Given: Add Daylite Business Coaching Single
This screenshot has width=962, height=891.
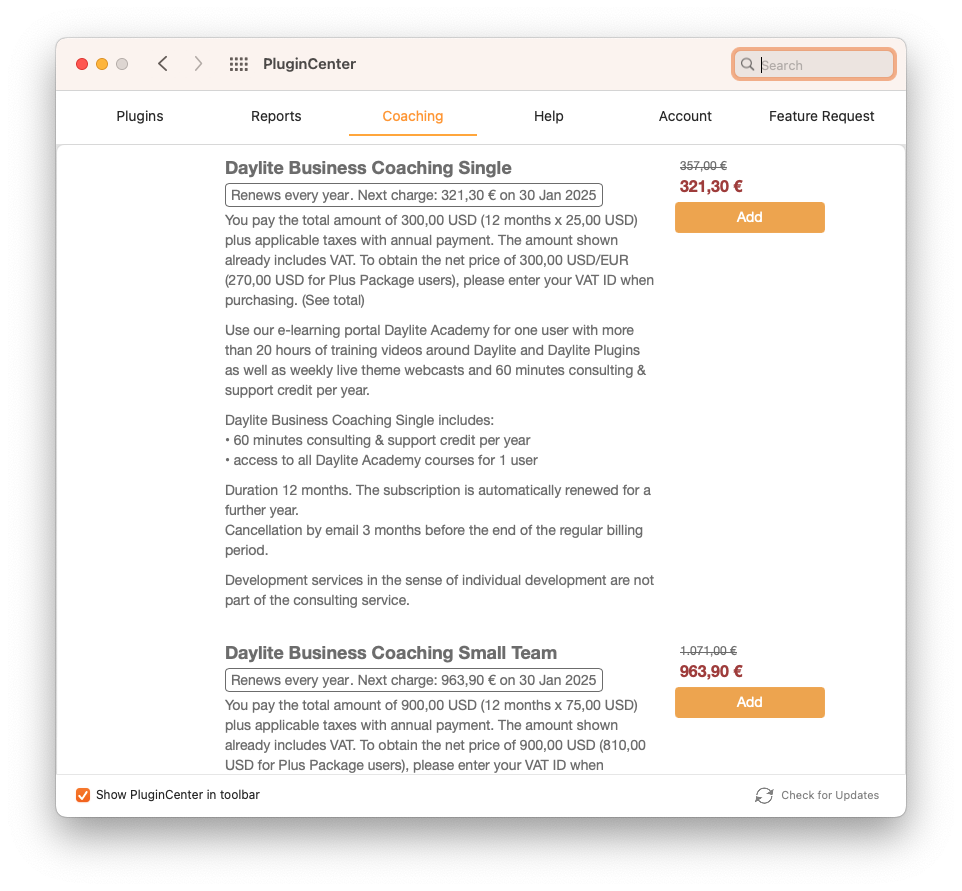Looking at the screenshot, I should (x=750, y=217).
